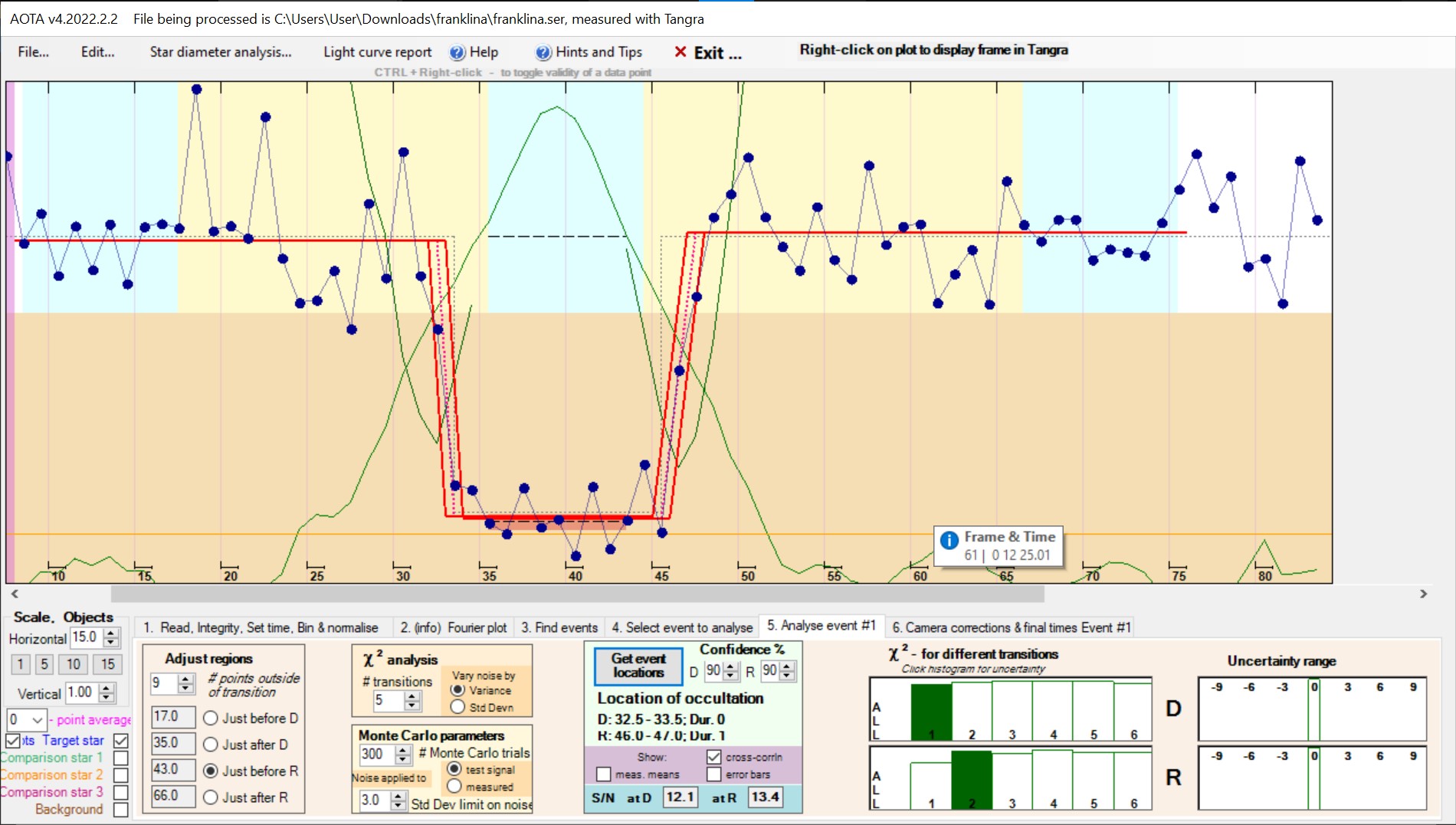Click the Horizontal 15.0 value field
This screenshot has height=825, width=1456.
[x=87, y=637]
